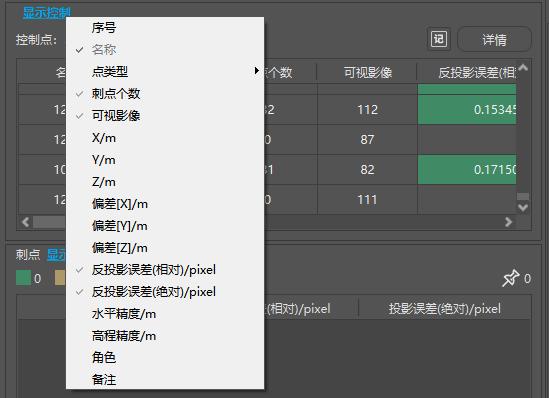
Task: Uncheck the 可视影像 column option
Action: pyautogui.click(x=165, y=116)
